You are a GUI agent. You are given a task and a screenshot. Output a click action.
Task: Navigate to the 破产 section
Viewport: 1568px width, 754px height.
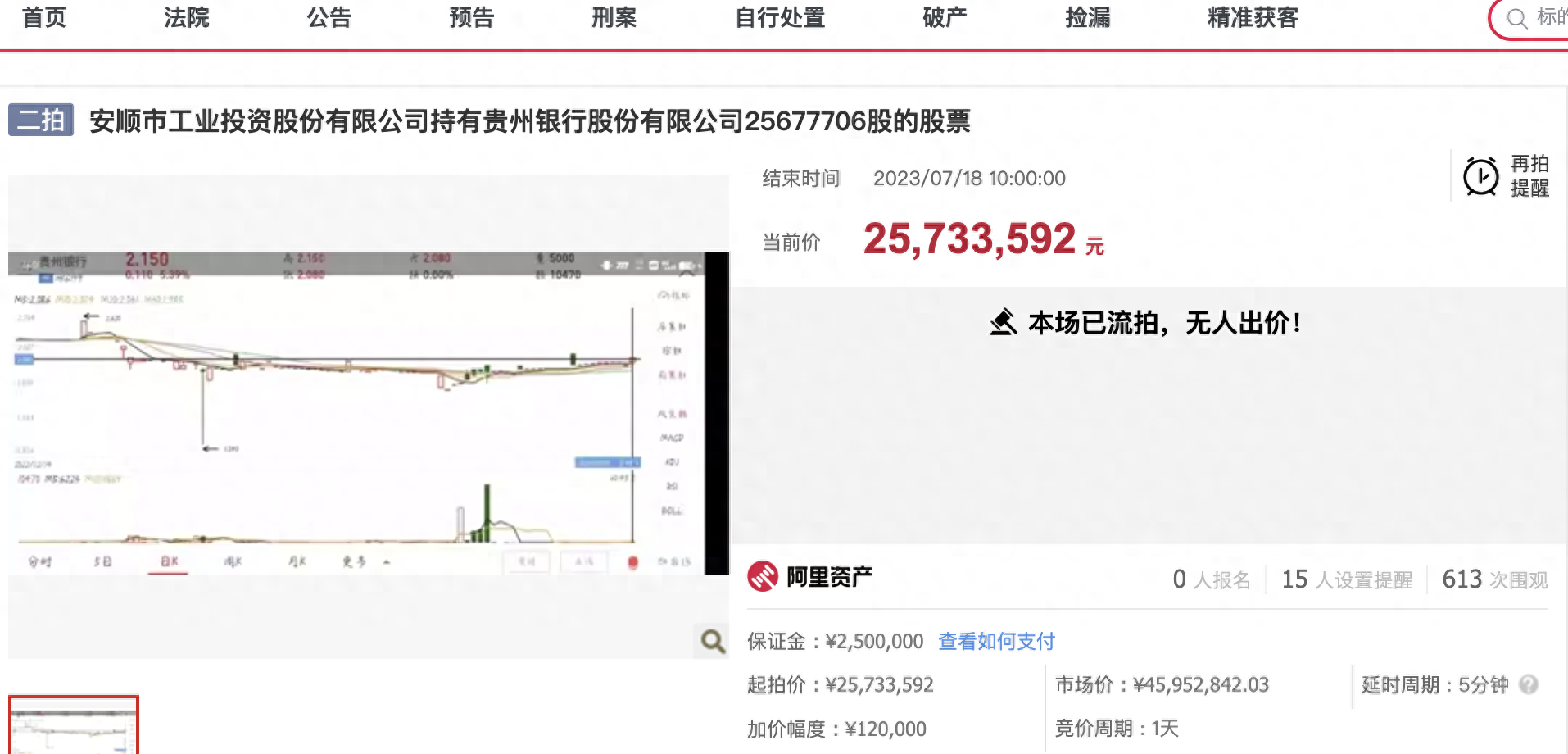point(945,17)
